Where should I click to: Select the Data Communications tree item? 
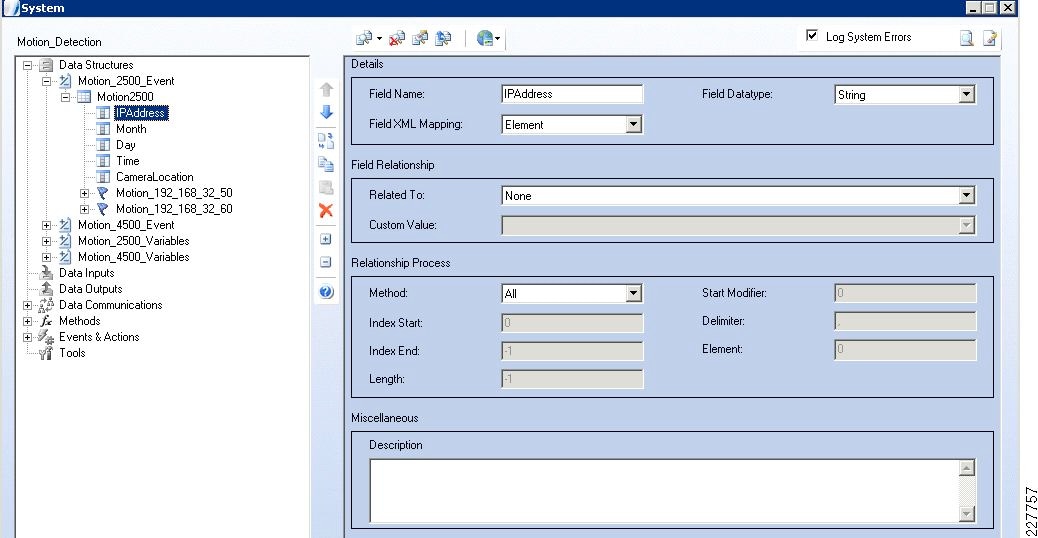(111, 305)
